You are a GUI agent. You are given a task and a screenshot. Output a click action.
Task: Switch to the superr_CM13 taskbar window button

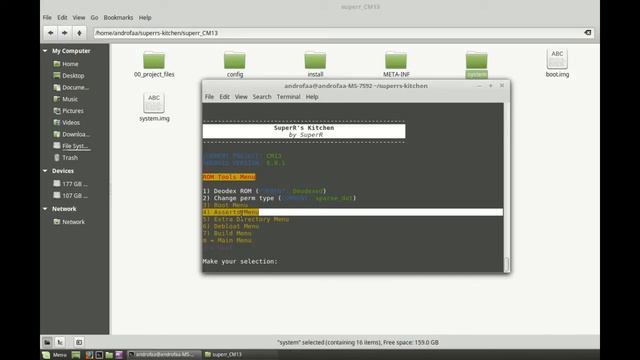coord(223,355)
